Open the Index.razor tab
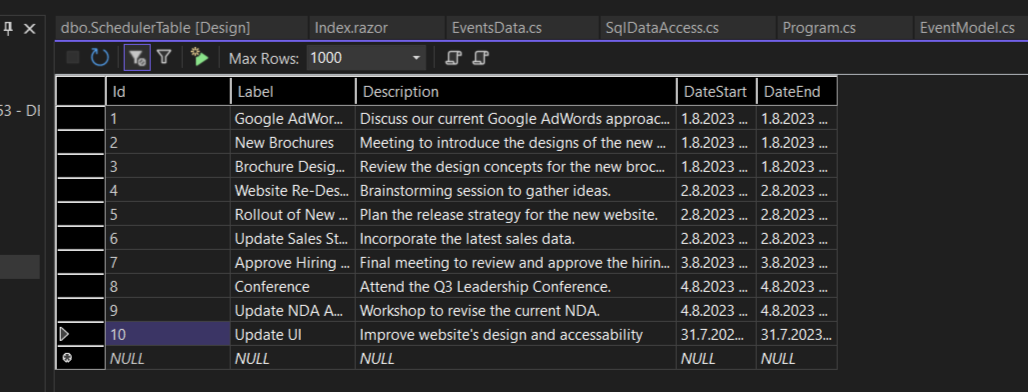Screen dimensions: 1028x392 point(351,28)
